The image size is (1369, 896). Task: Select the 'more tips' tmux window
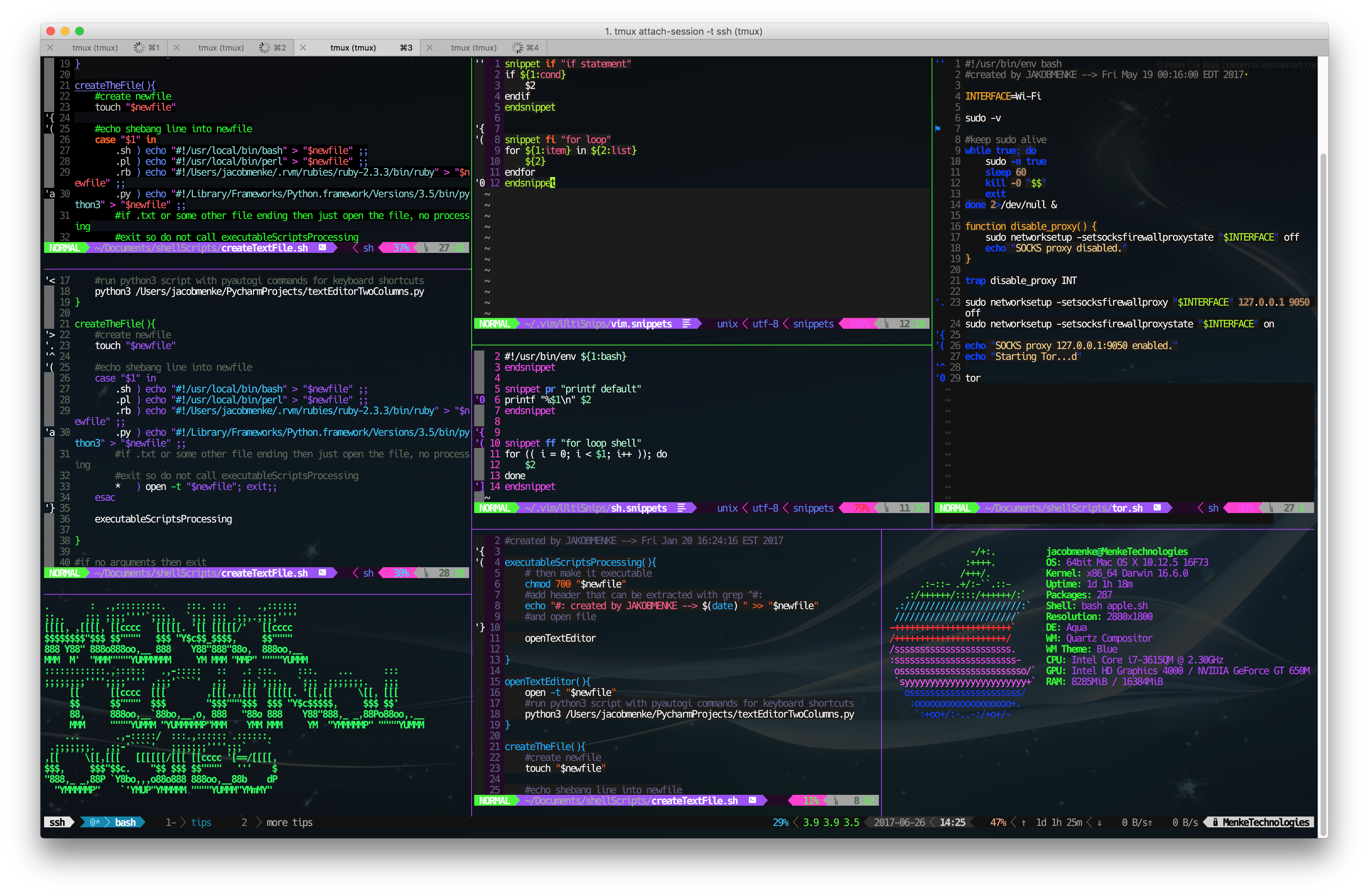(x=289, y=822)
